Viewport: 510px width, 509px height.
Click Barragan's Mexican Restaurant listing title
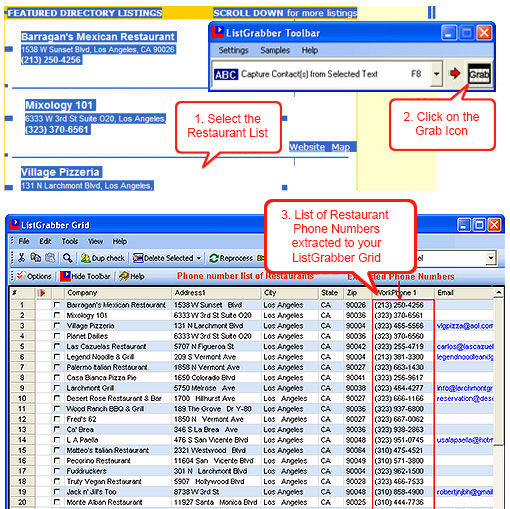point(98,37)
